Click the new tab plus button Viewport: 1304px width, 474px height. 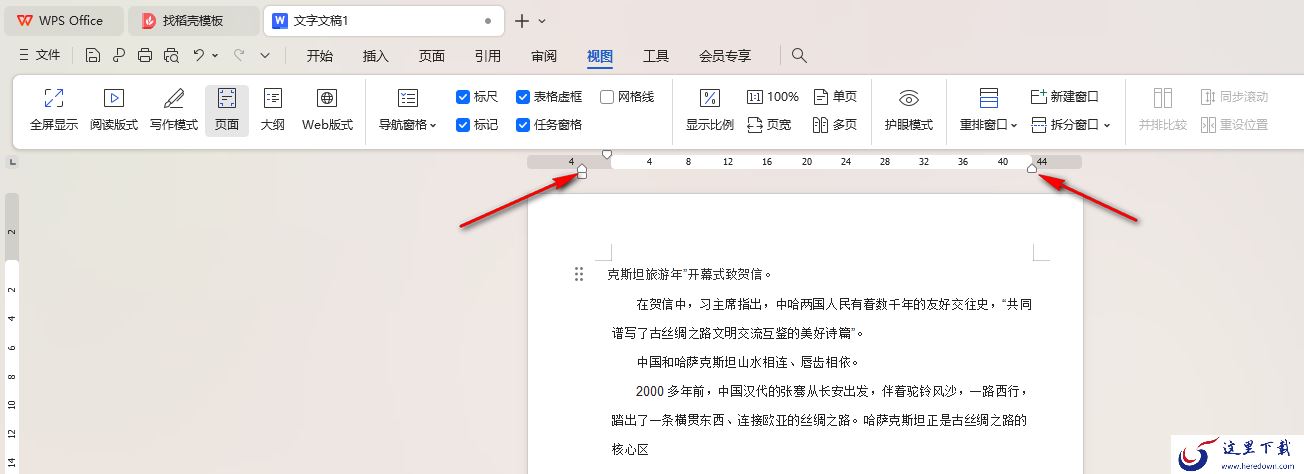(x=522, y=20)
